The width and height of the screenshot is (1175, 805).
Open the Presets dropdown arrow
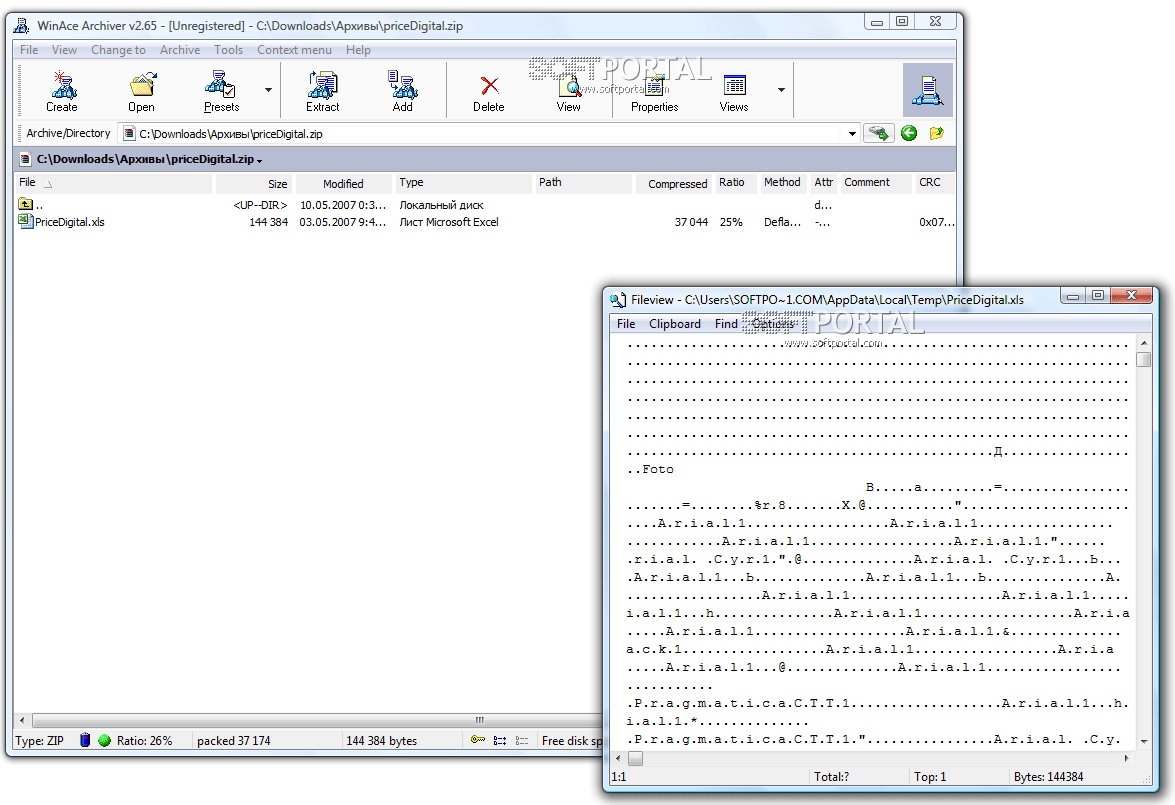268,90
